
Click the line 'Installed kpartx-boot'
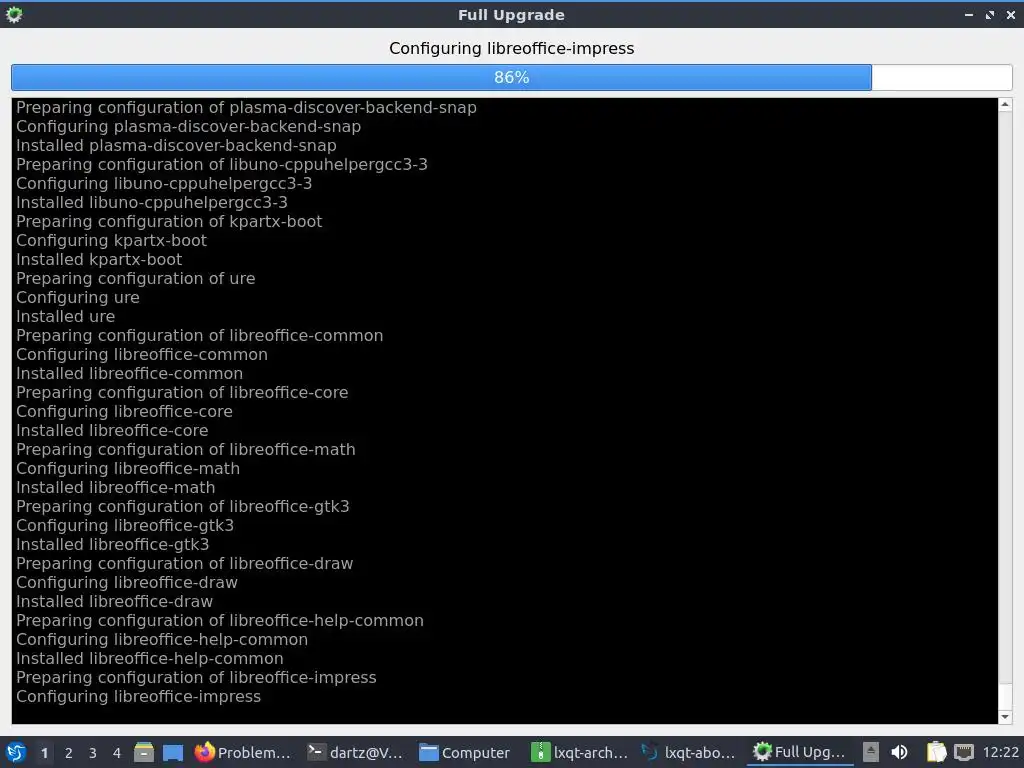pyautogui.click(x=99, y=259)
